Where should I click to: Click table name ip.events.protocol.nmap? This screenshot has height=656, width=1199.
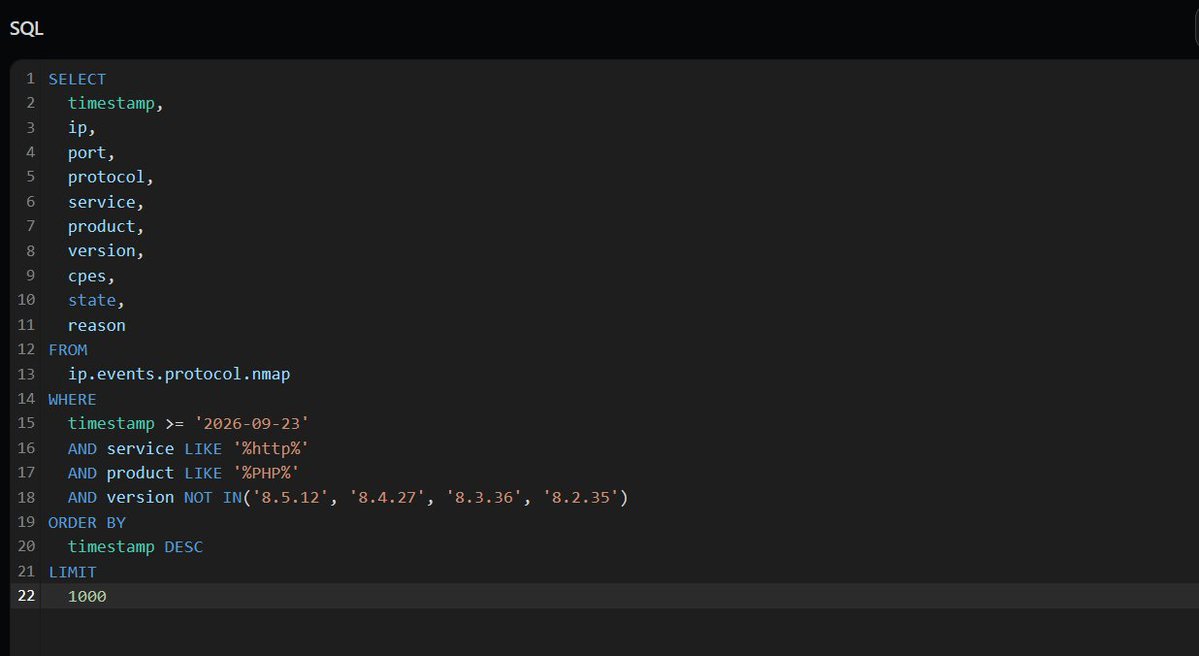[179, 374]
